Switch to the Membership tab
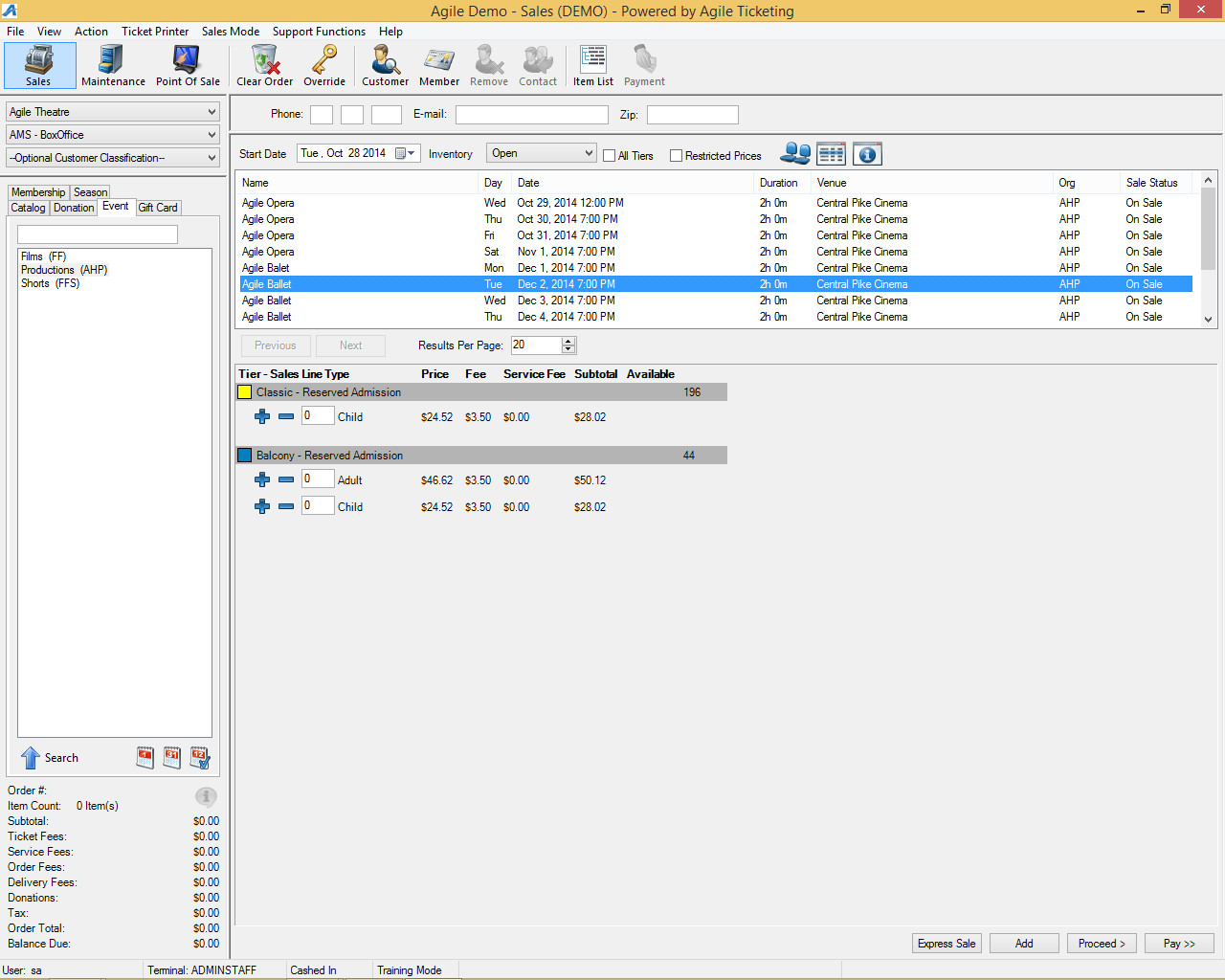The width and height of the screenshot is (1225, 980). [x=38, y=192]
